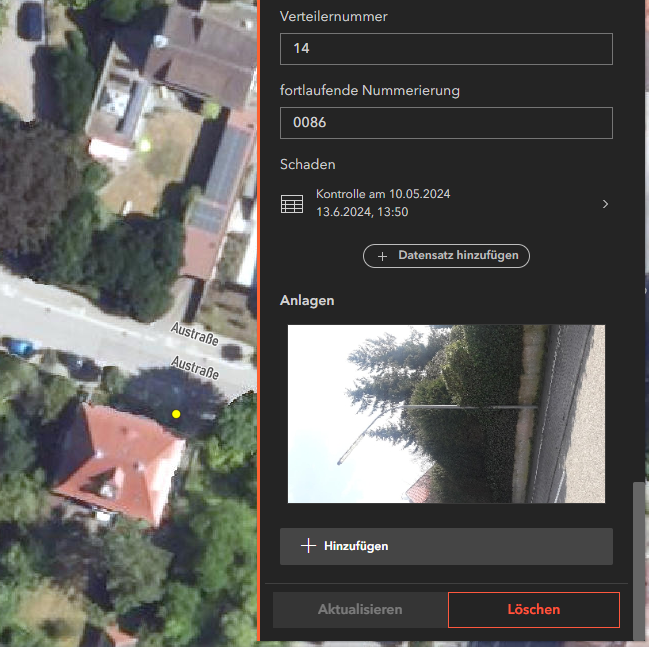Click the 13.6.2024, 13:50 timestamp line
This screenshot has height=647, width=649.
pyautogui.click(x=362, y=212)
